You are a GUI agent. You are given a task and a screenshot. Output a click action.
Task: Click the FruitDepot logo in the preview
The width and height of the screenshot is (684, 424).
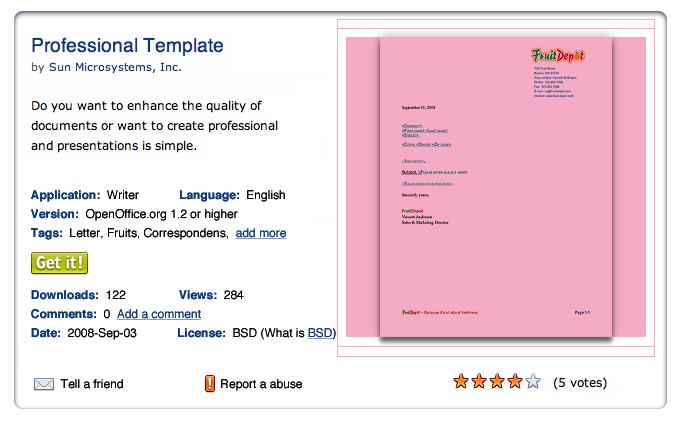(558, 55)
